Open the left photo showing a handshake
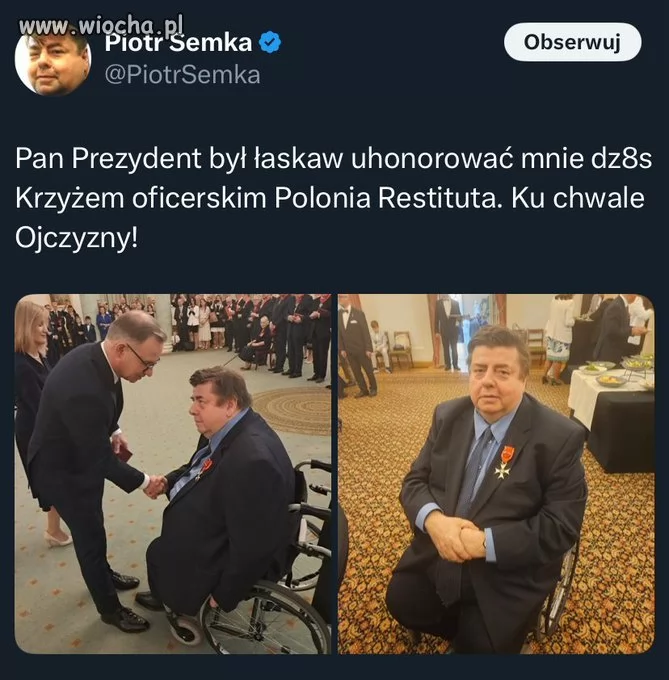669x680 pixels. click(173, 474)
